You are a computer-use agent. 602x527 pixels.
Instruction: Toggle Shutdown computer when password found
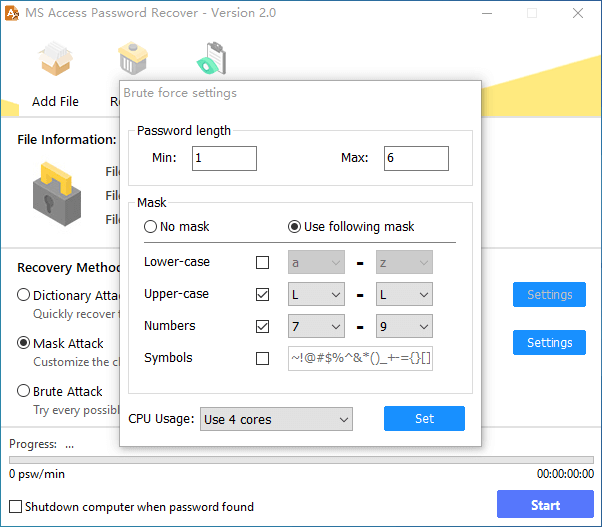[x=15, y=506]
